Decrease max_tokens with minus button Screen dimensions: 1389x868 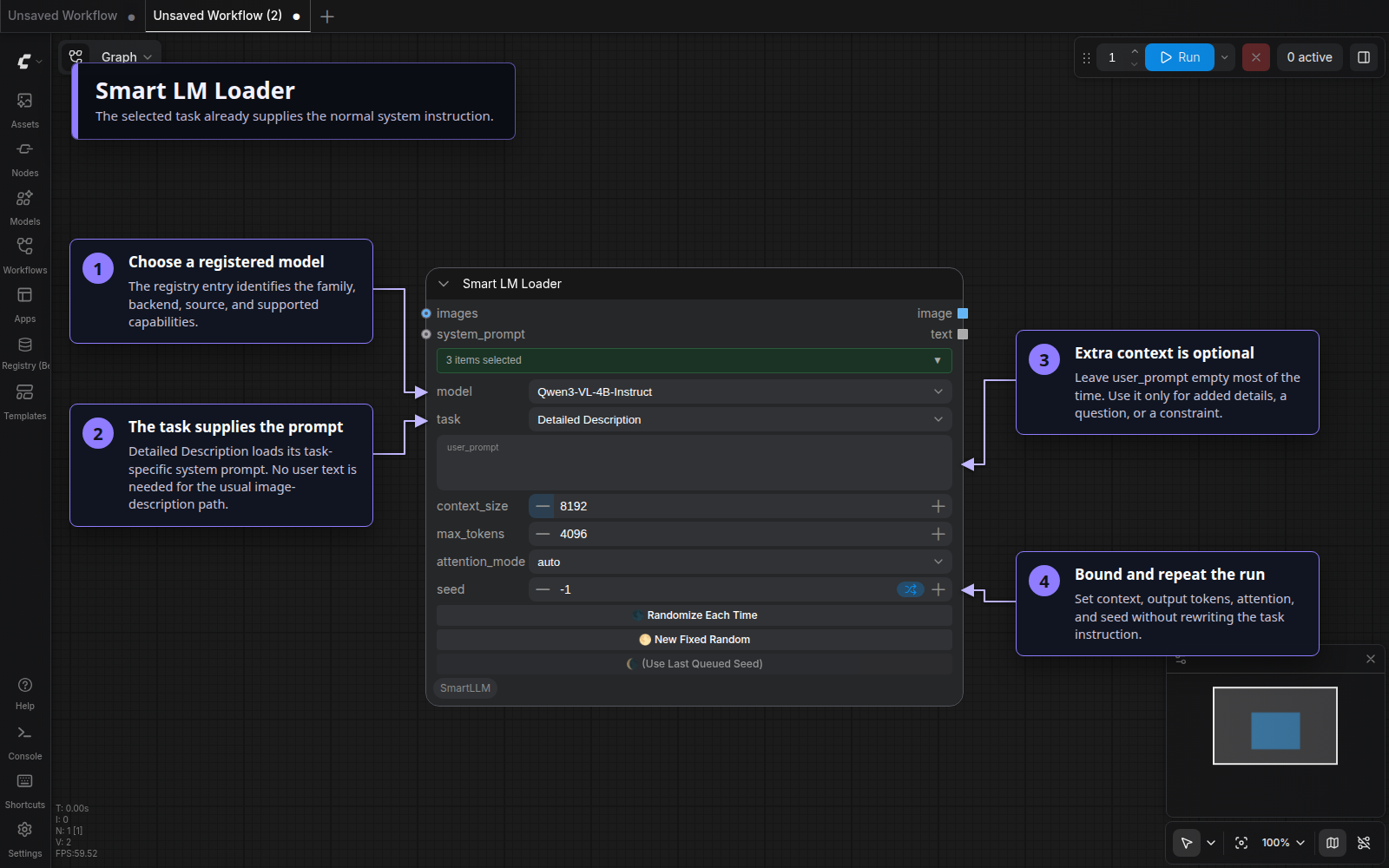[543, 534]
